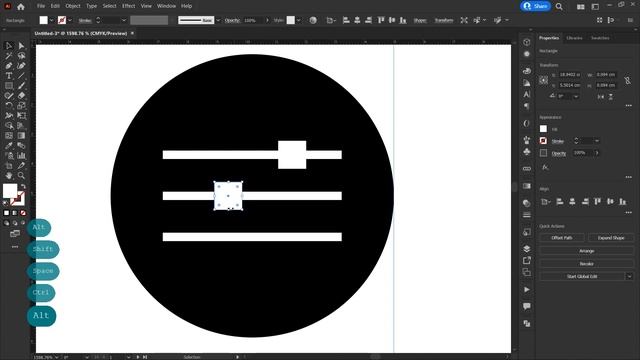Click the Offset Path button
640x360 pixels.
coord(562,238)
